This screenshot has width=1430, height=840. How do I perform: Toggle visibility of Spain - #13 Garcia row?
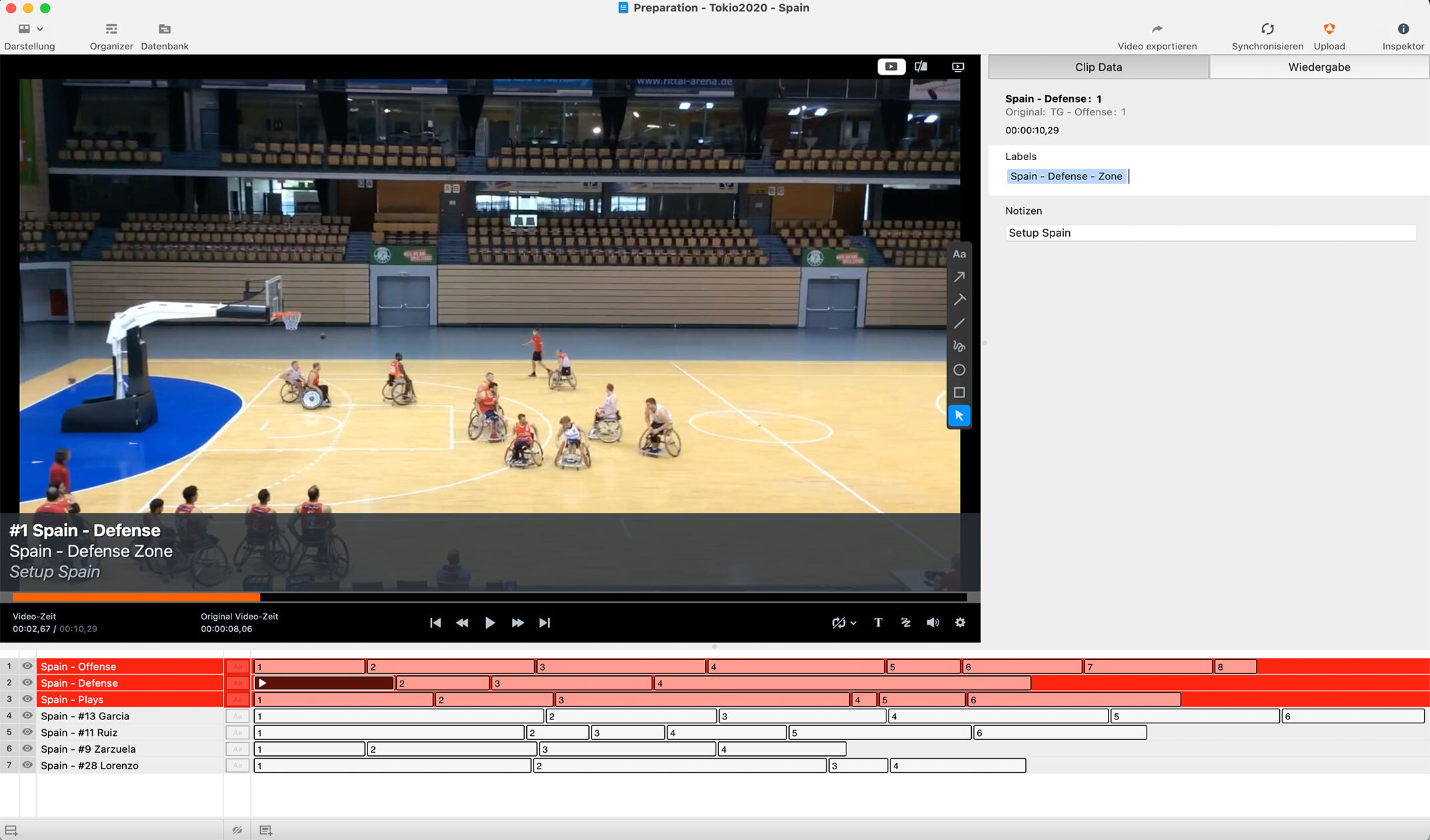(27, 715)
